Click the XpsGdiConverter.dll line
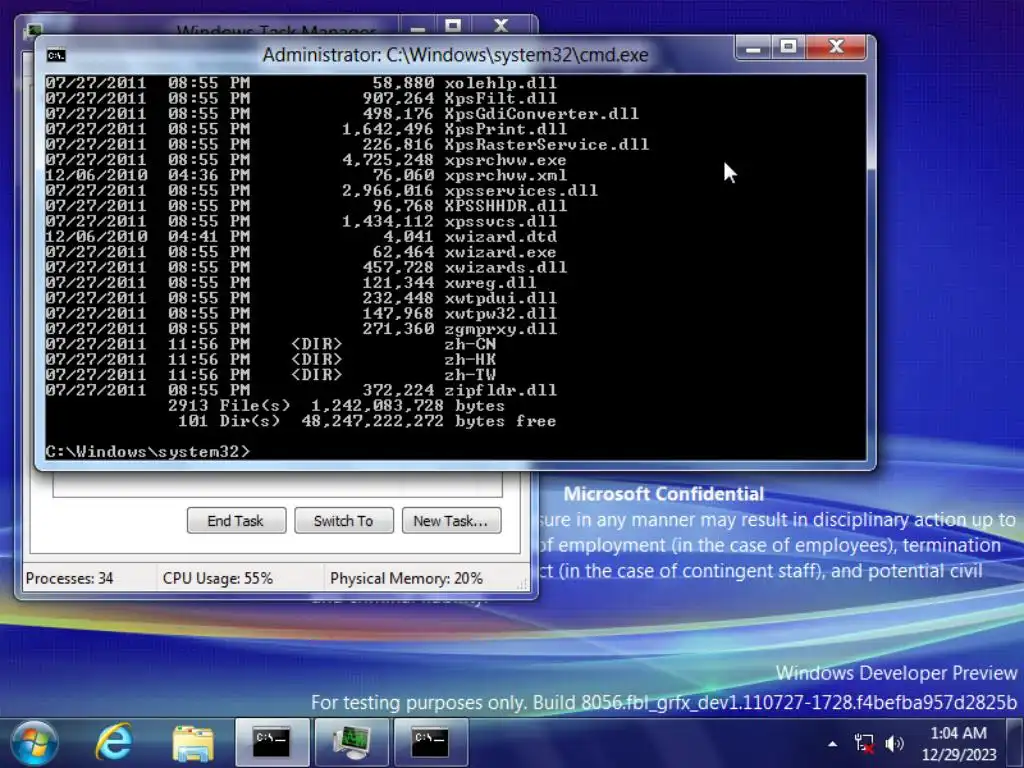Screen dimensions: 1024x768 (x=342, y=114)
